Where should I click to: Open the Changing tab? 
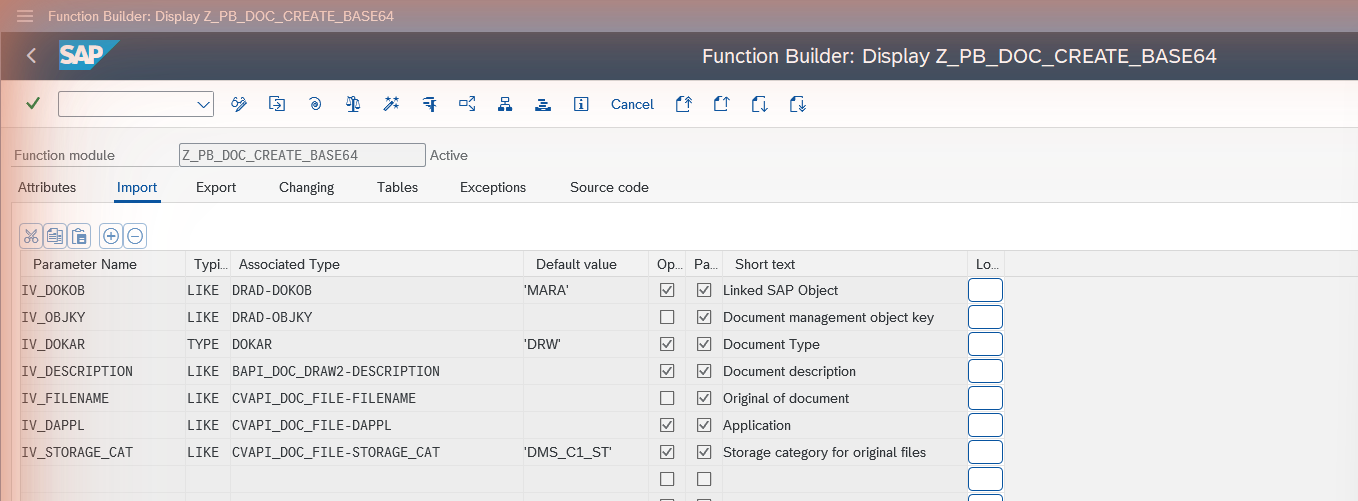click(x=306, y=187)
